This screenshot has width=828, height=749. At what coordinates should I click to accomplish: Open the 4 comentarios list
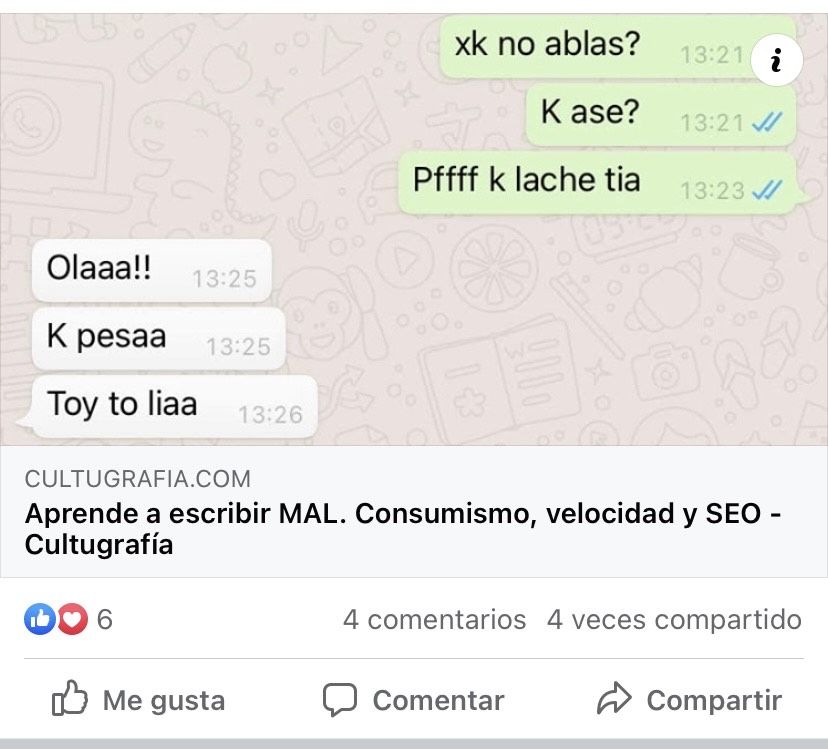tap(434, 619)
